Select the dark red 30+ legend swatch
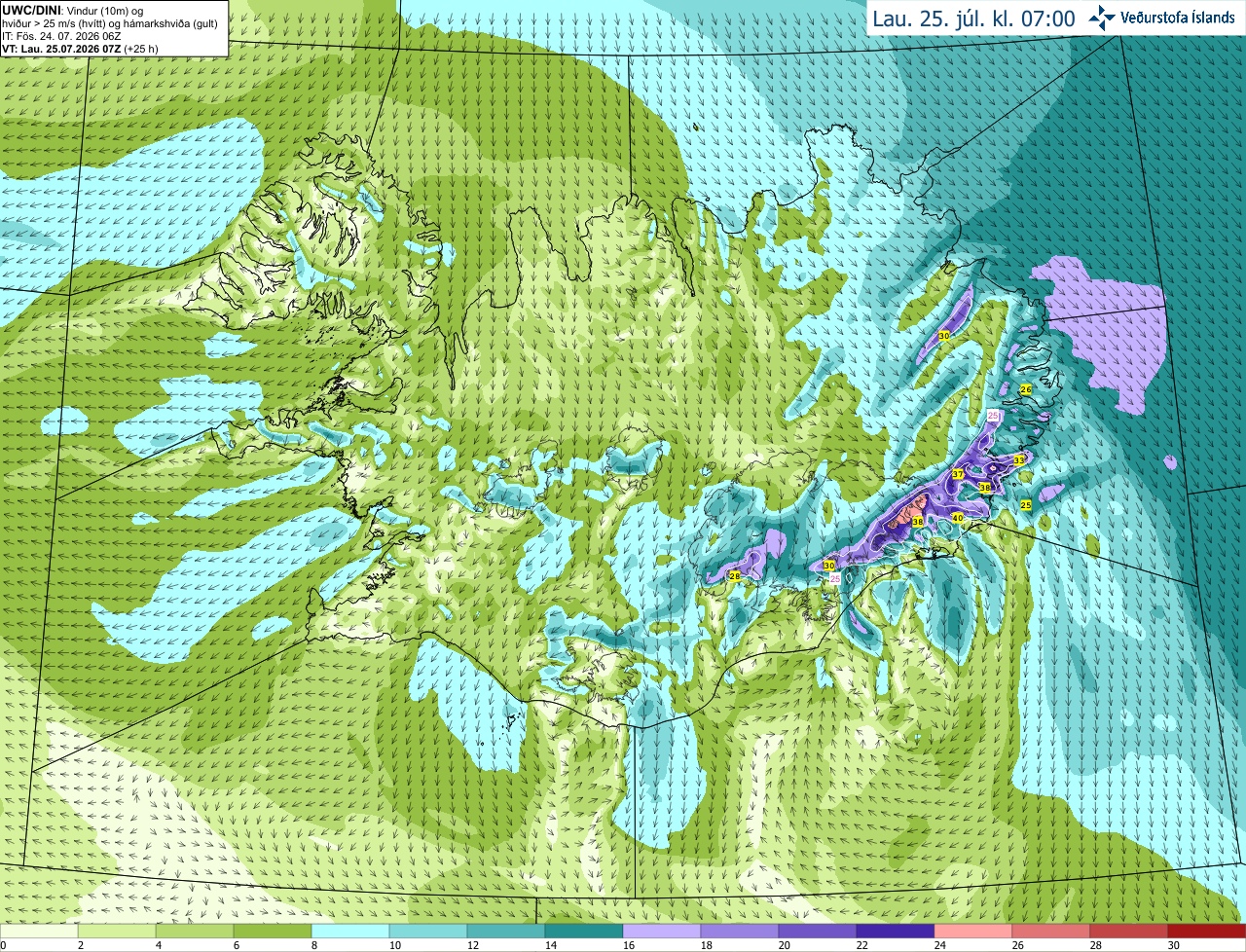 [1207, 932]
